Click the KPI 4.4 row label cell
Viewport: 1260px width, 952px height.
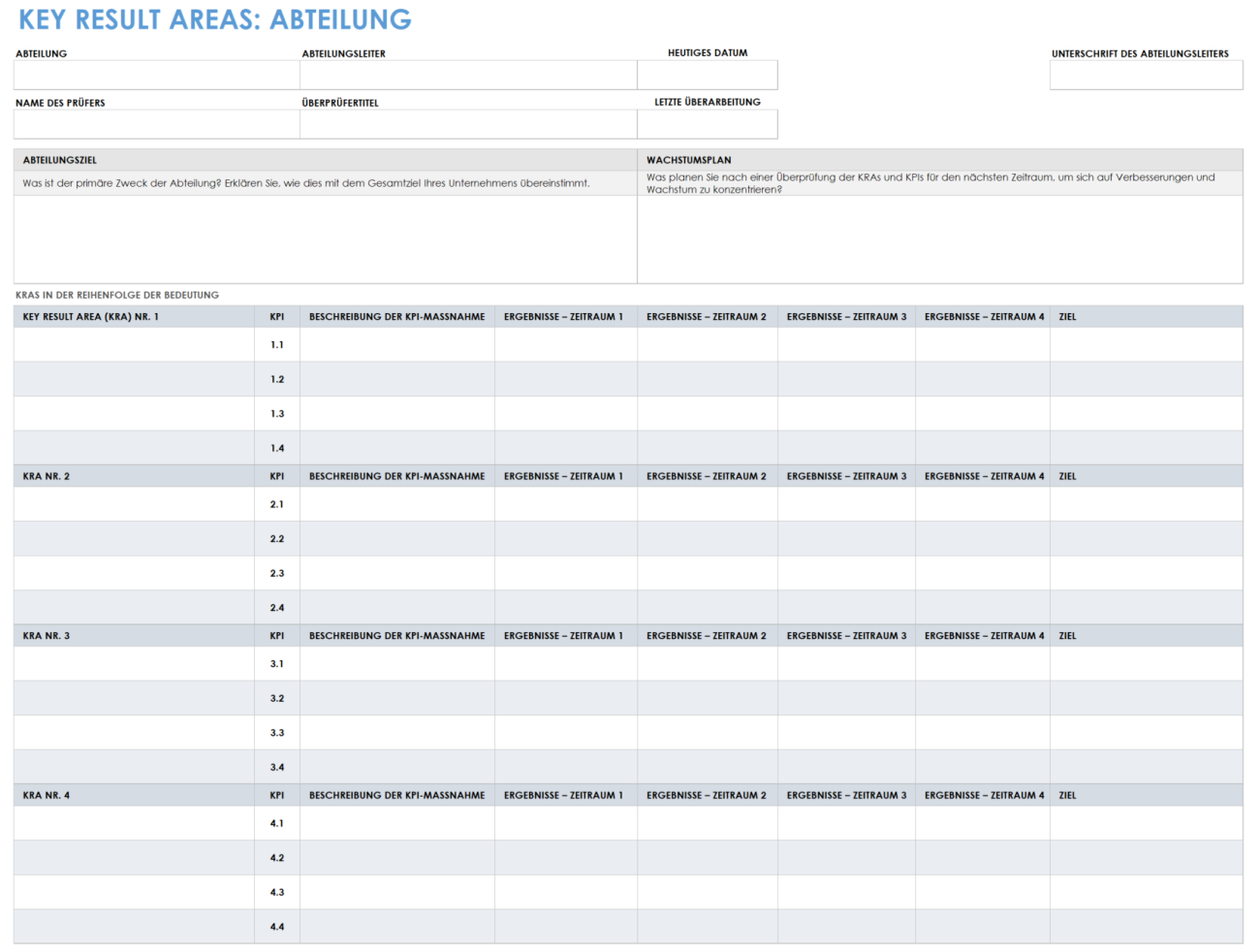tap(277, 926)
